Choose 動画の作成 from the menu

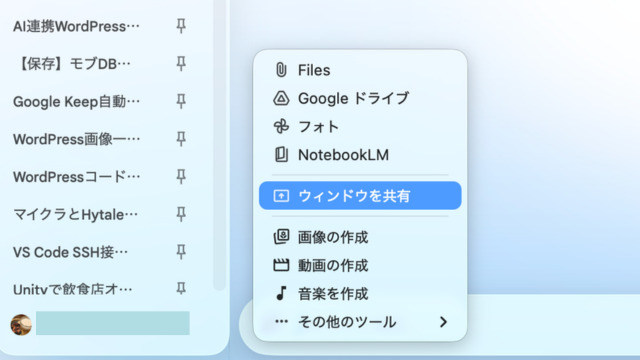click(360, 265)
